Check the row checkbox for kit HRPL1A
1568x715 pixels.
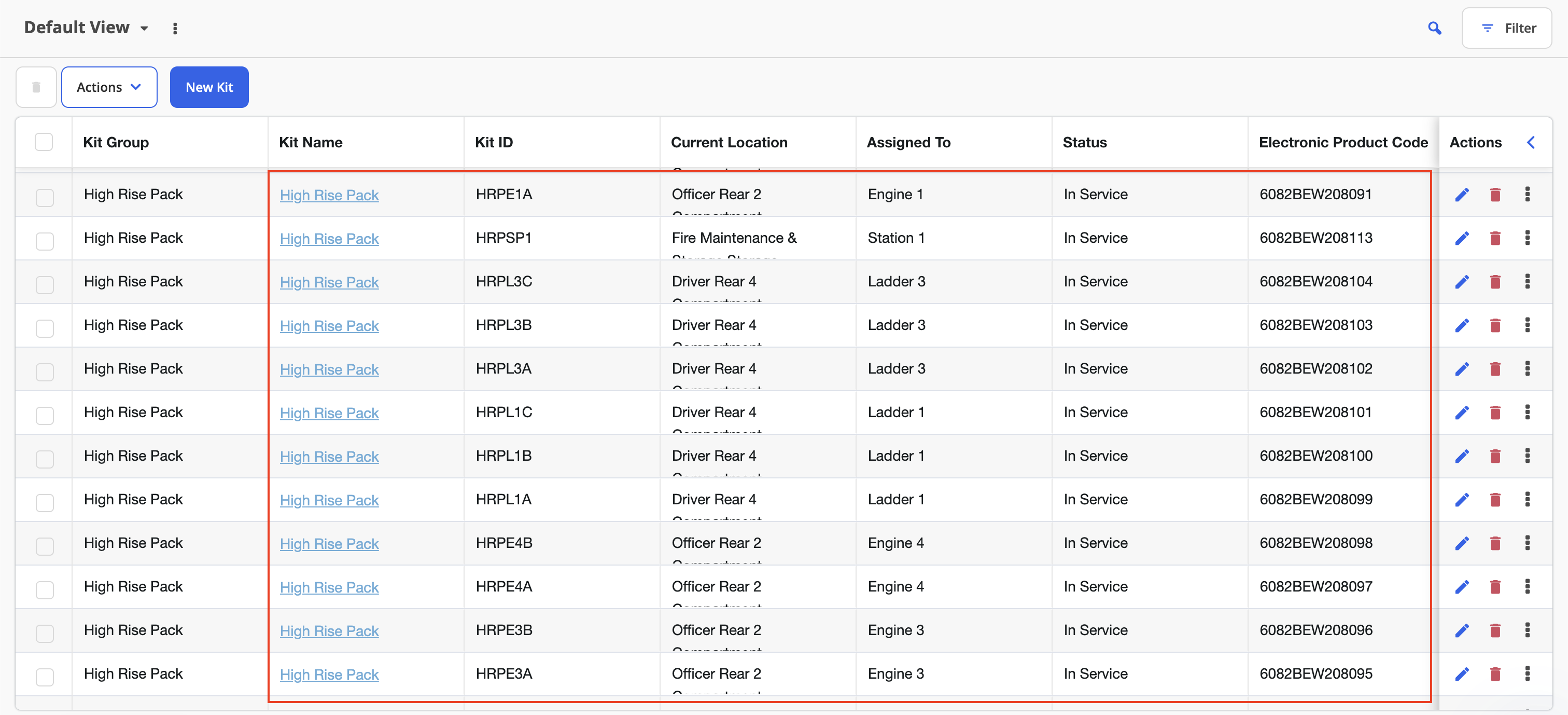[x=45, y=502]
